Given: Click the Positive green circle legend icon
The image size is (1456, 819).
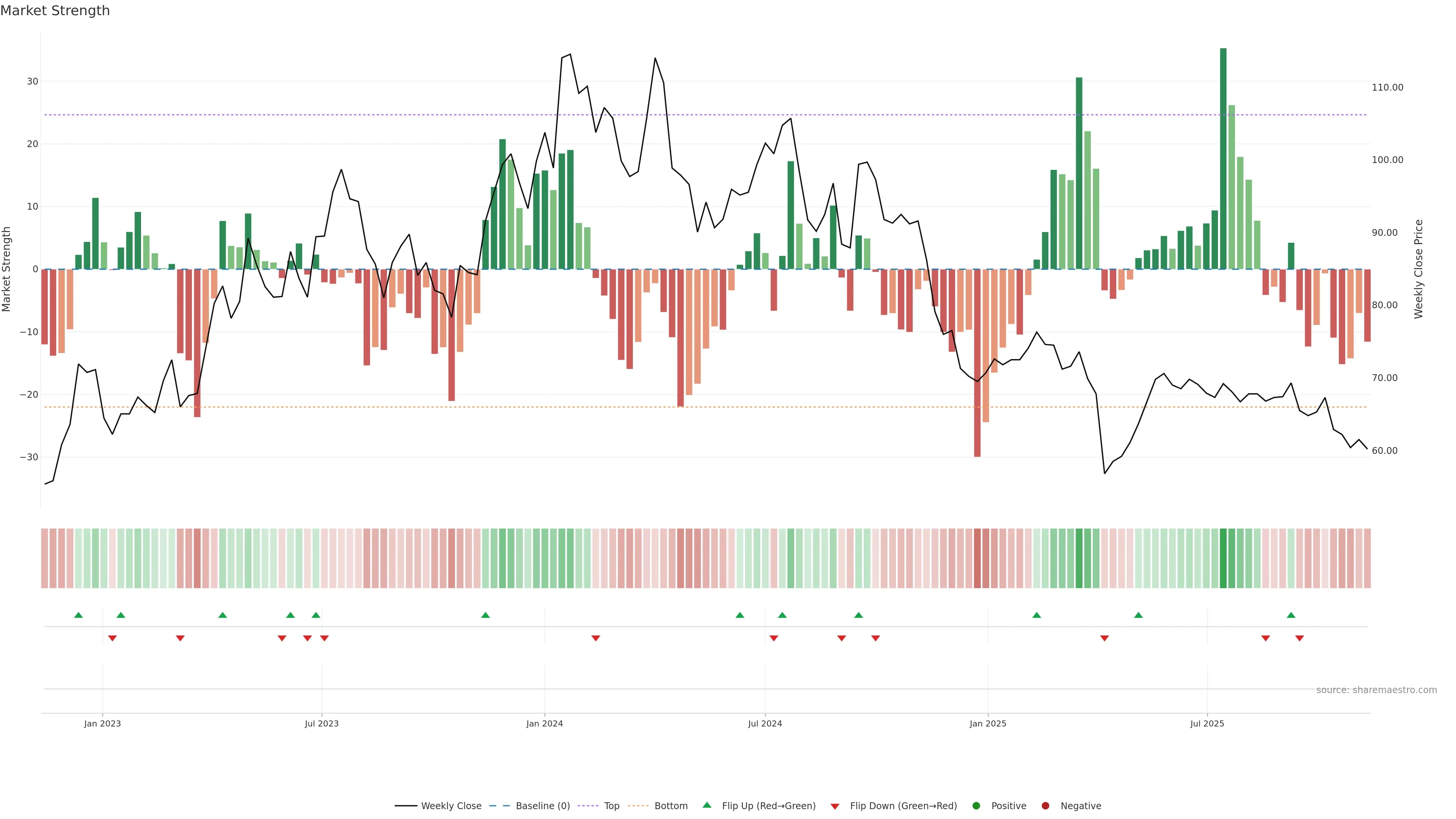Looking at the screenshot, I should pos(976,805).
